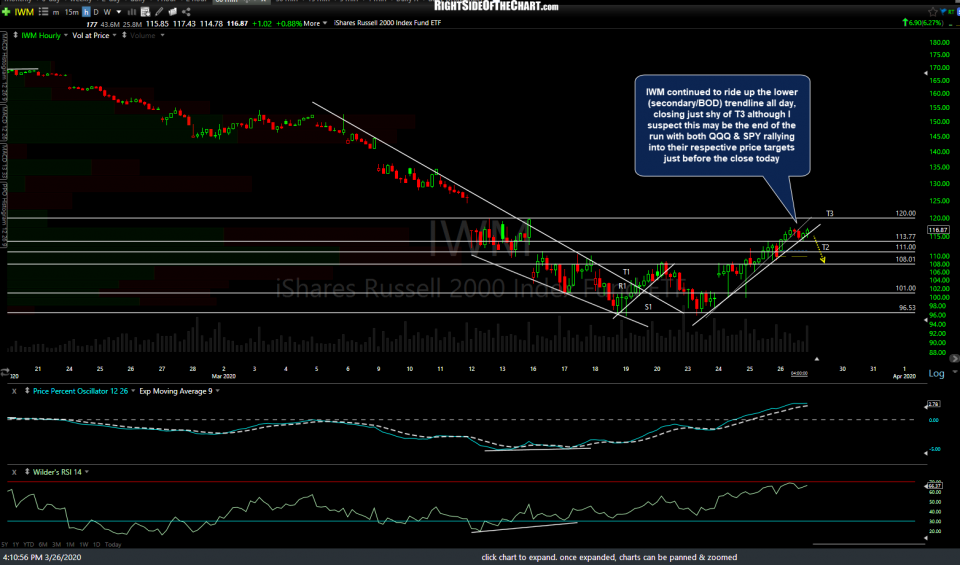Set time range to 1D
The width and height of the screenshot is (960, 565).
[96, 545]
